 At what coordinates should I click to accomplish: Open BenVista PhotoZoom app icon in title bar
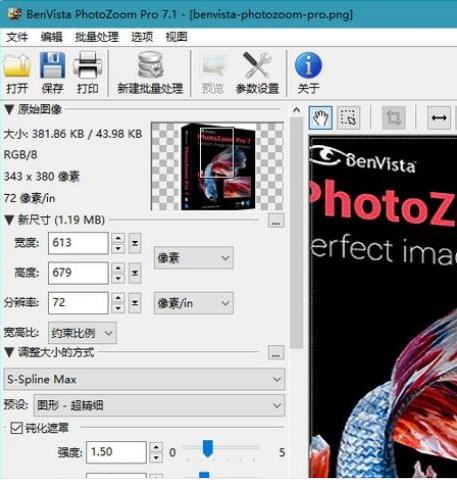click(15, 14)
